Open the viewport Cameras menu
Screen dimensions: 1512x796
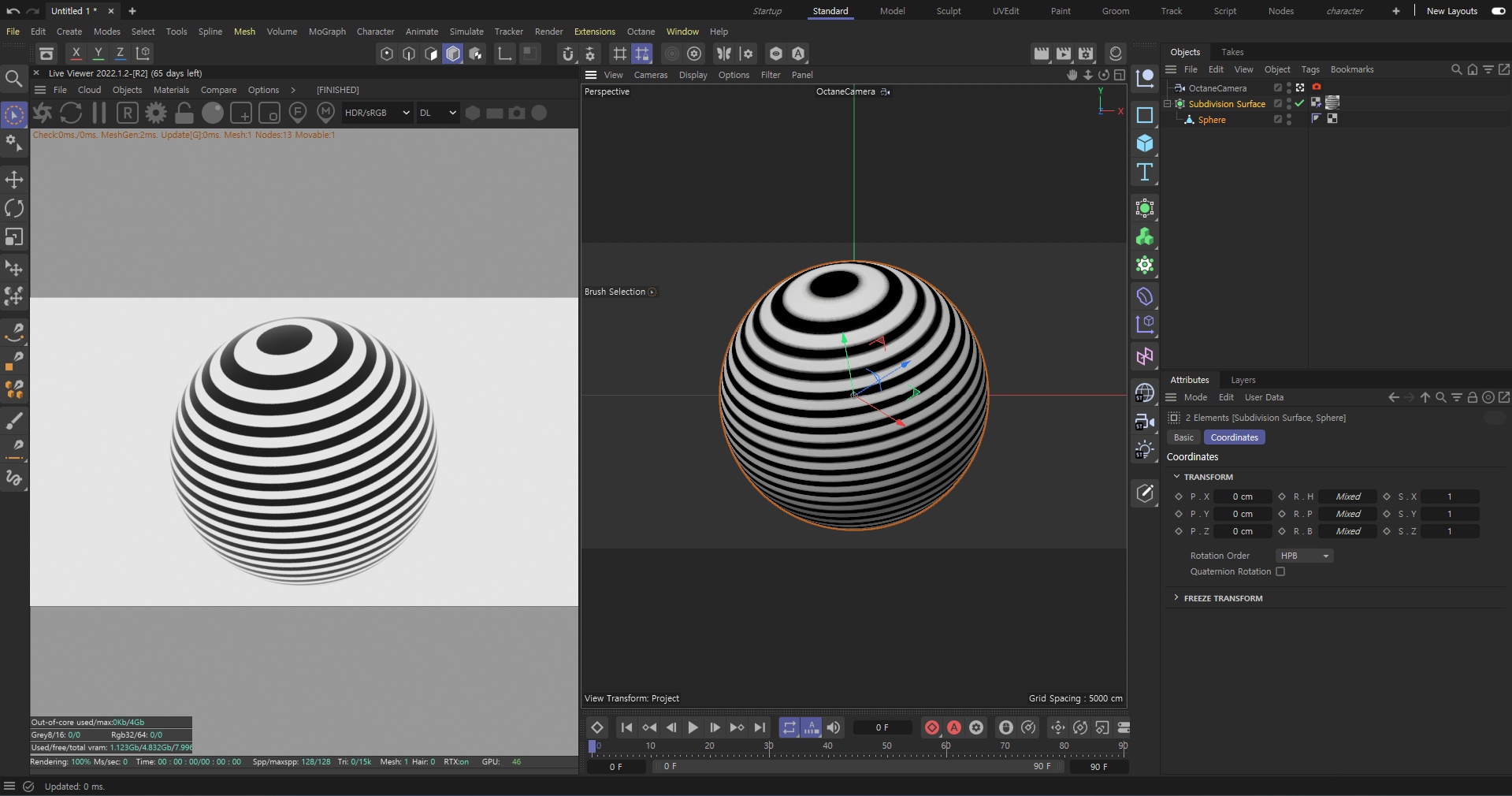point(651,75)
